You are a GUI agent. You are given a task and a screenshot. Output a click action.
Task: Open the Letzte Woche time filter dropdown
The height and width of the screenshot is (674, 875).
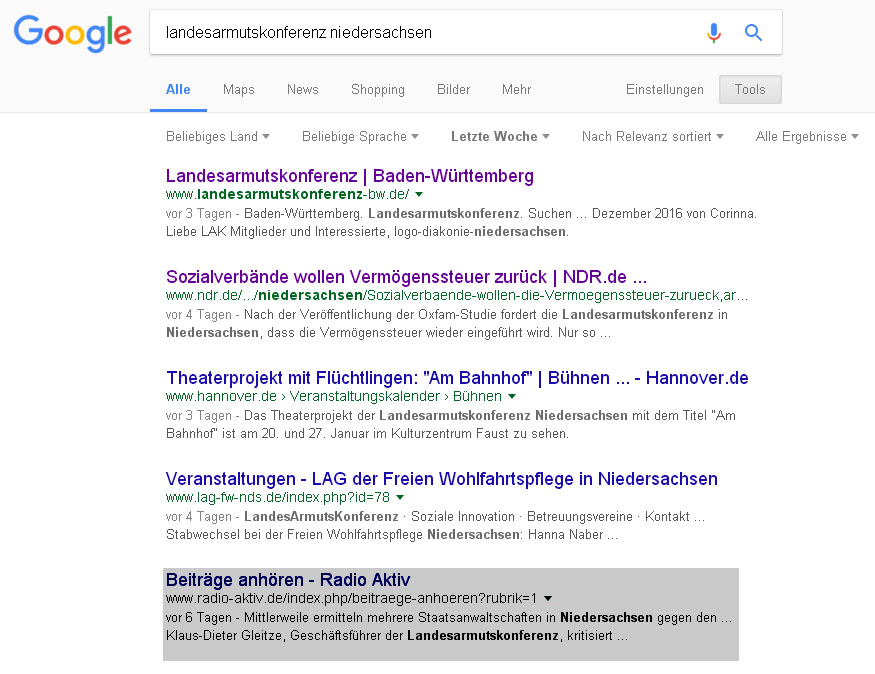click(500, 136)
